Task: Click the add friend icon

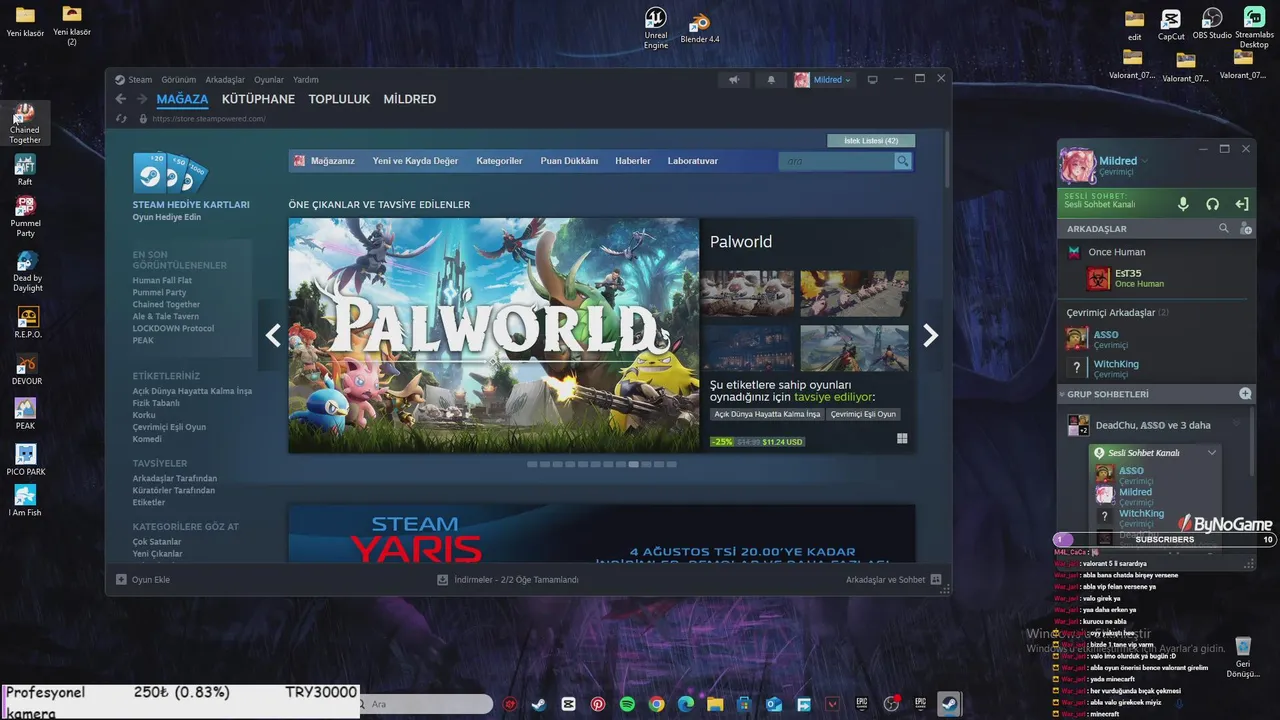Action: pyautogui.click(x=1245, y=229)
